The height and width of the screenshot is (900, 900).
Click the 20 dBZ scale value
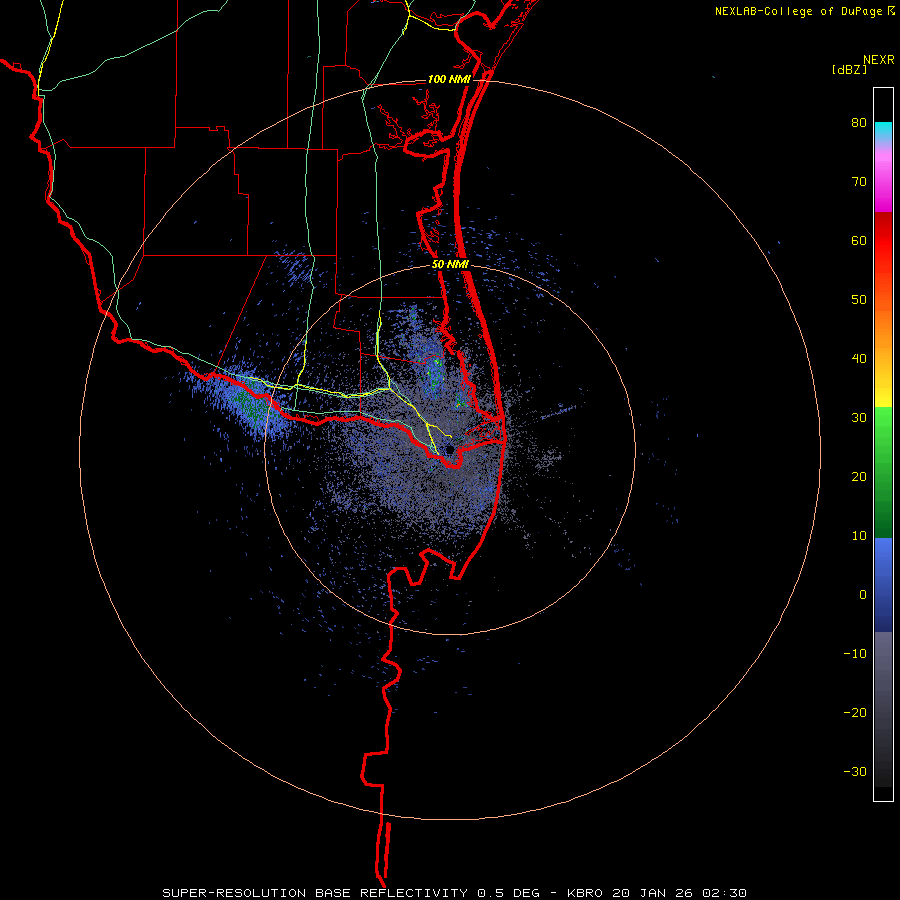[x=859, y=476]
